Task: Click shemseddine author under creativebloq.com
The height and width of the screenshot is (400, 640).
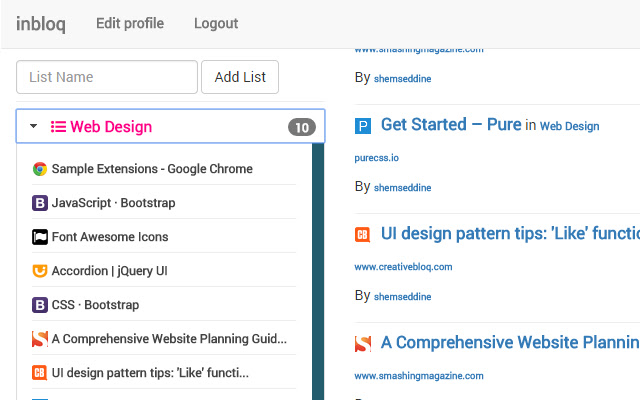Action: click(402, 297)
